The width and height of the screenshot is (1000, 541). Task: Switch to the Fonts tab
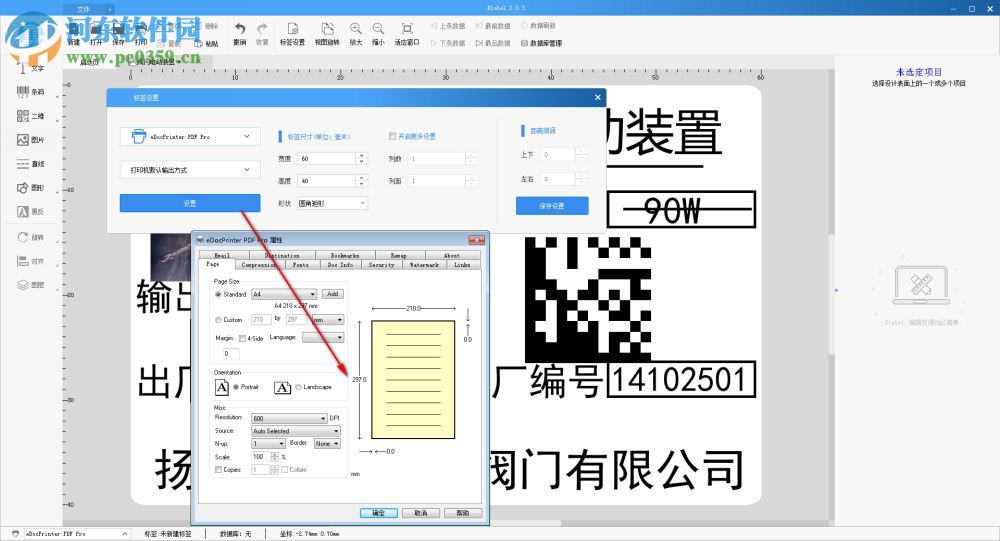tap(300, 265)
